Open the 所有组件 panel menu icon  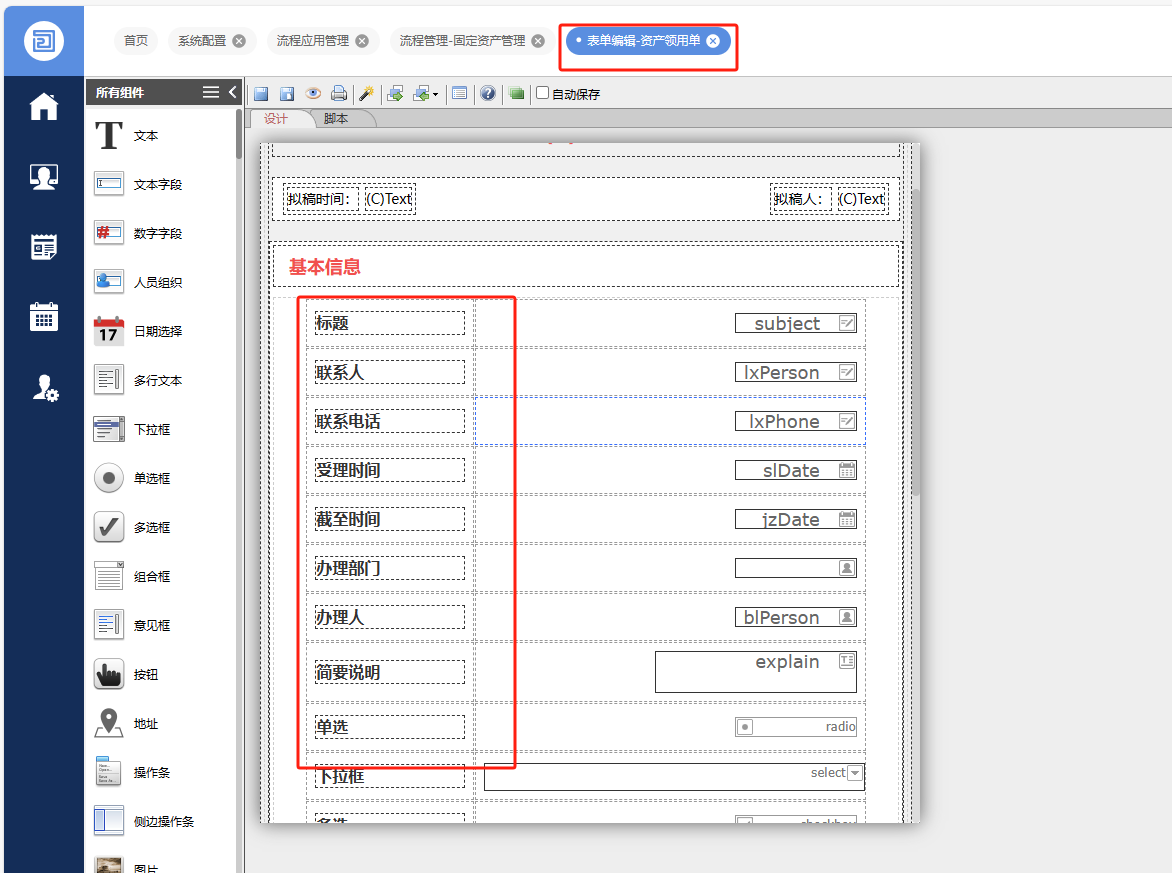click(211, 92)
